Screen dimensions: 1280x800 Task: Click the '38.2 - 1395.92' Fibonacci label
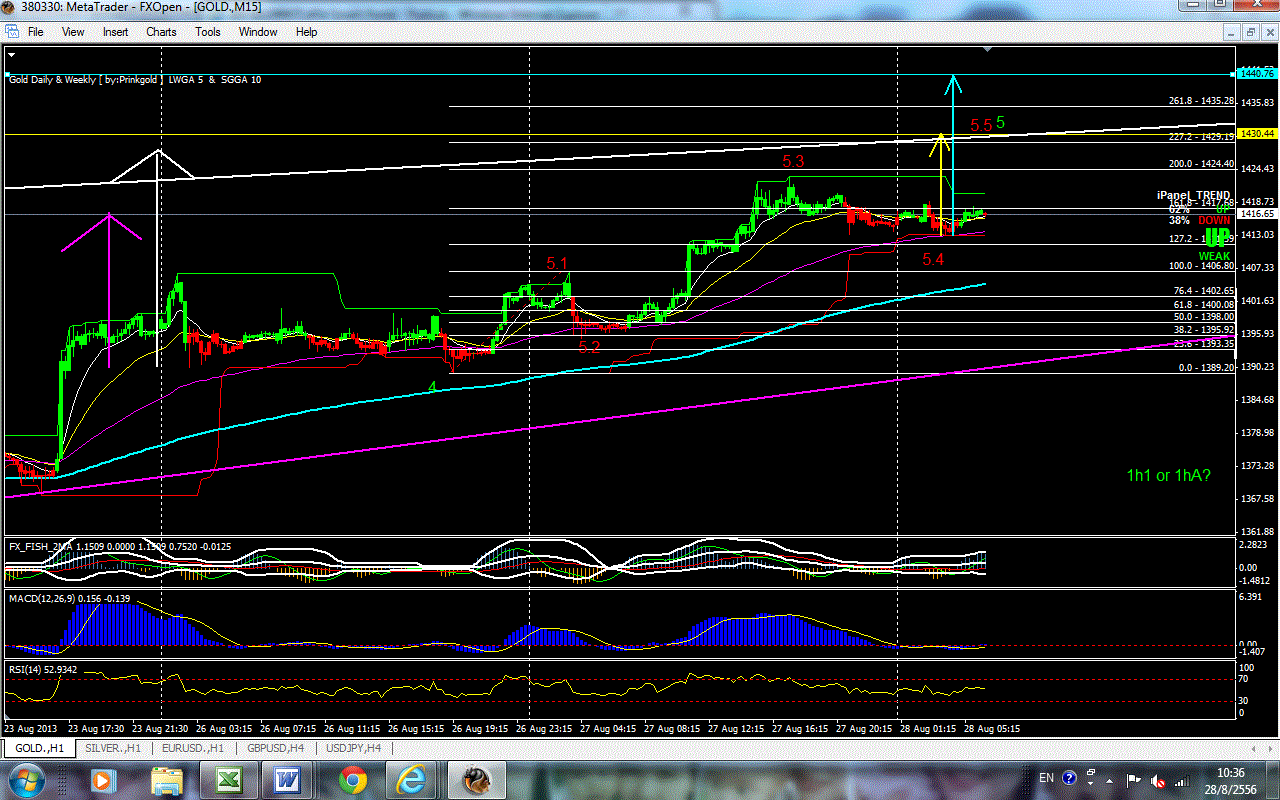(1203, 330)
